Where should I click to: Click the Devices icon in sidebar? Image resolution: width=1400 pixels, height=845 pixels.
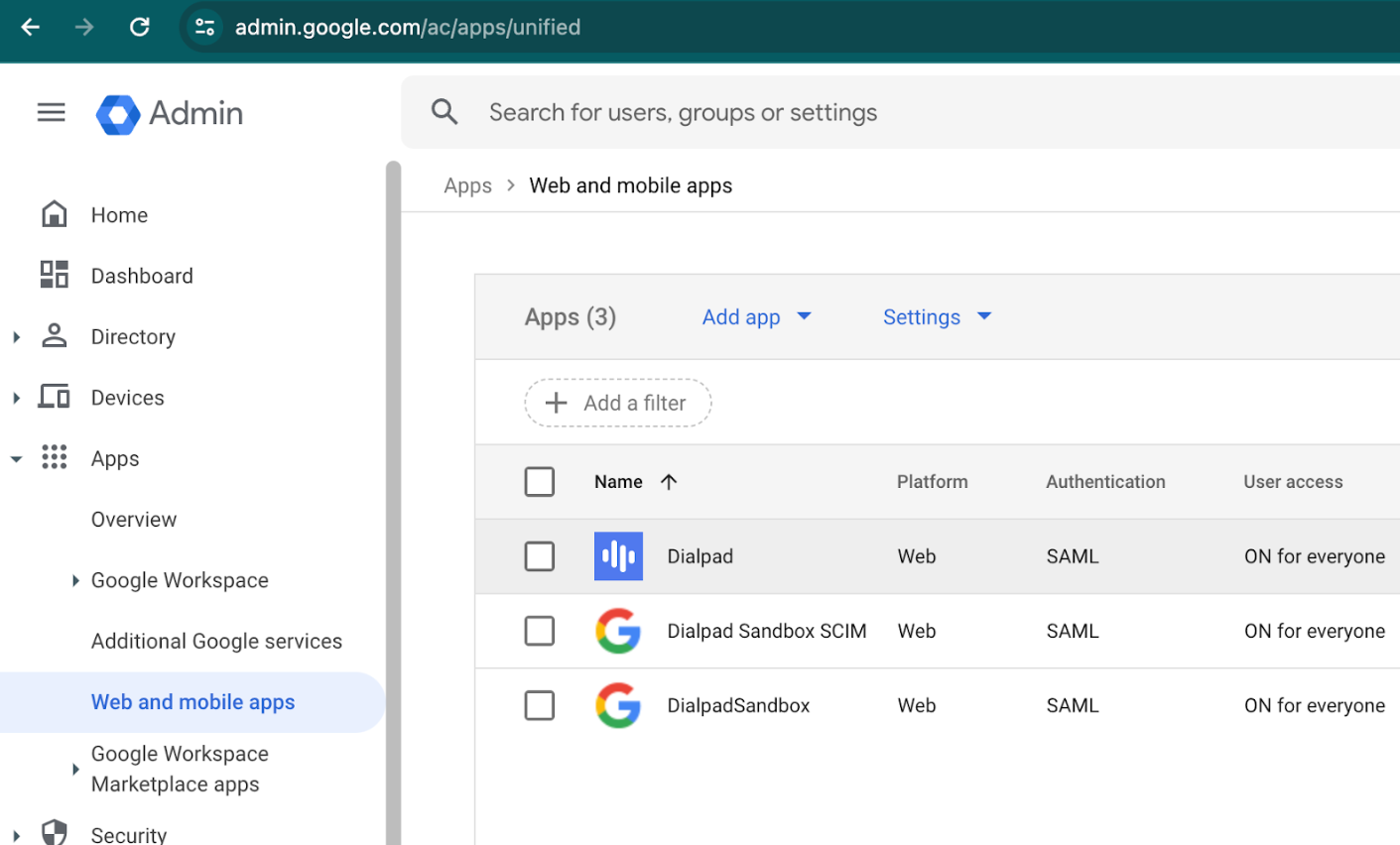coord(55,397)
